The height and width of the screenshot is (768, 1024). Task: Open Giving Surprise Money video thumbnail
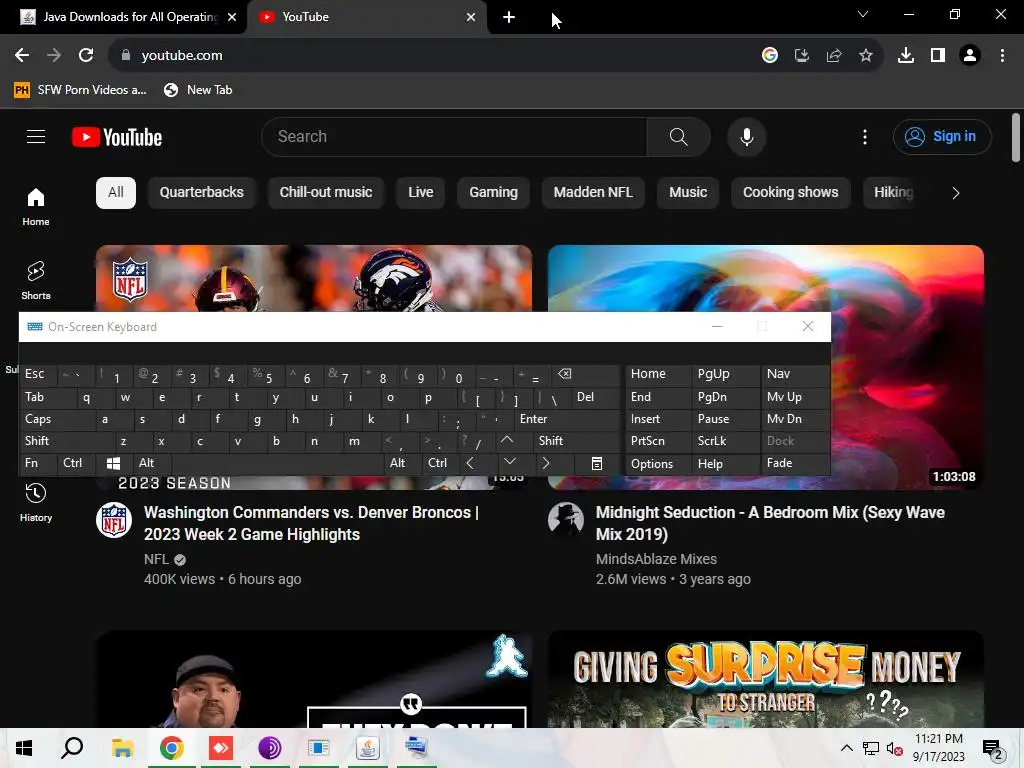(765, 679)
